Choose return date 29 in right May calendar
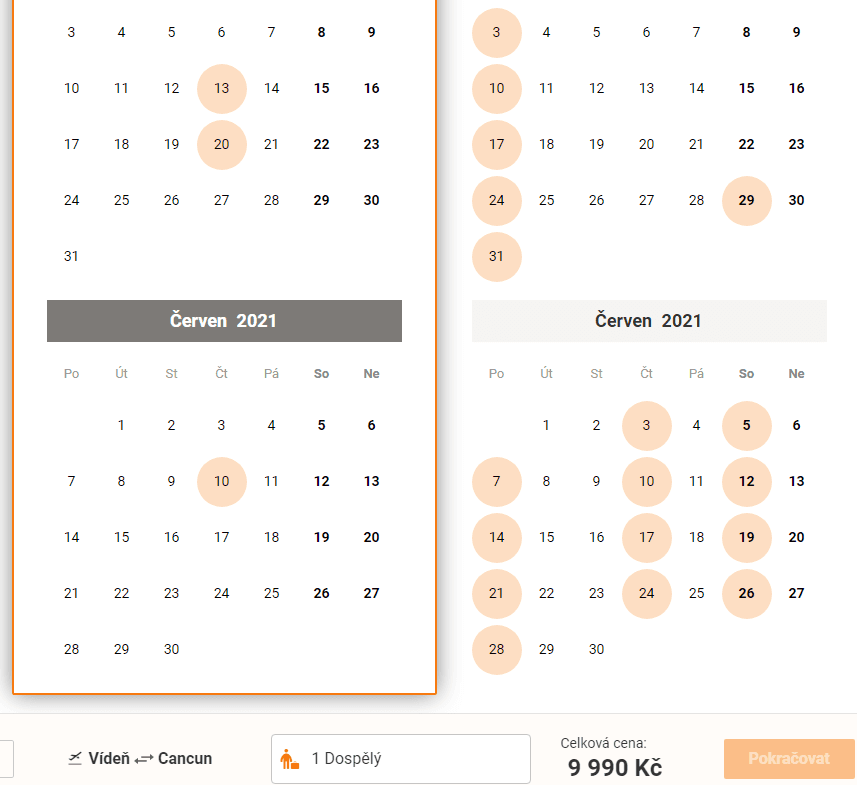This screenshot has width=857, height=785. (x=747, y=201)
